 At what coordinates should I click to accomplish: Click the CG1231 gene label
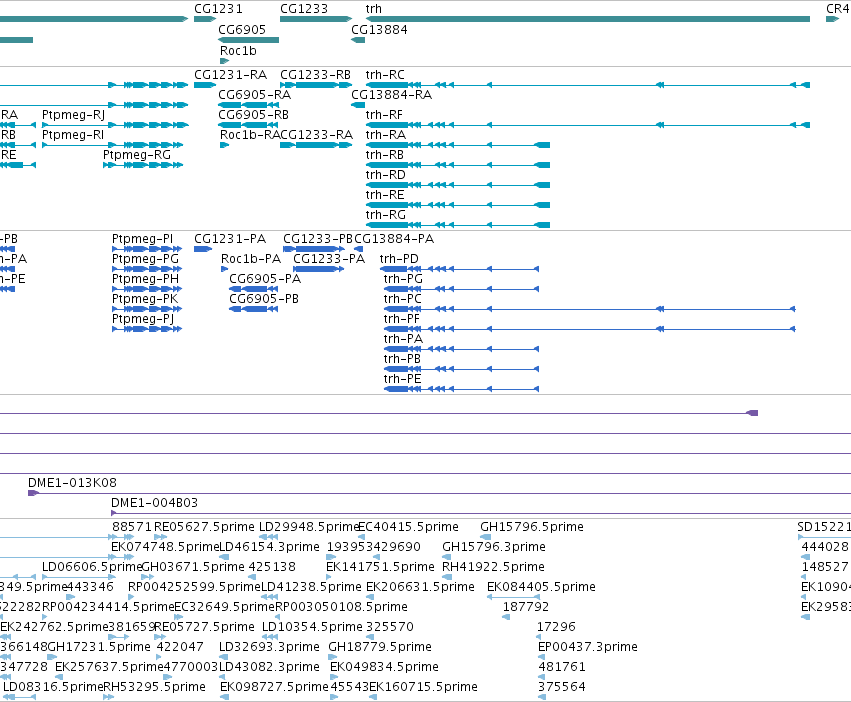pos(218,9)
